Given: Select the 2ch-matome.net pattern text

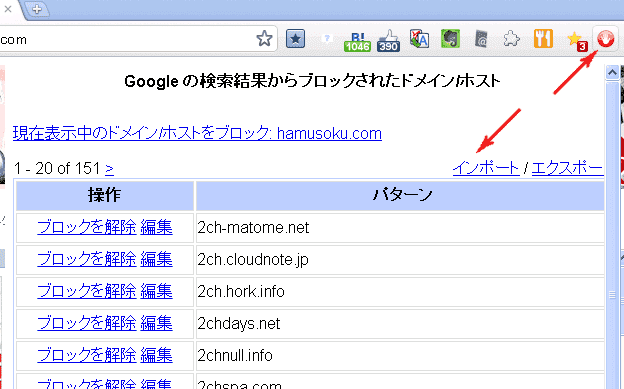Looking at the screenshot, I should tap(253, 228).
